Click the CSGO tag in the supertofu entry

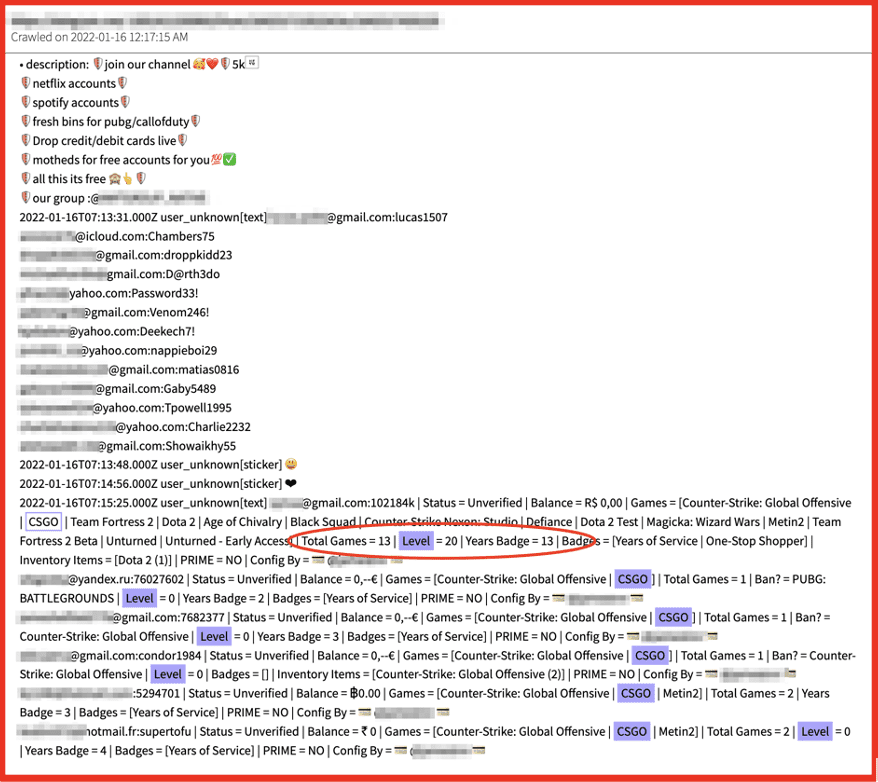pyautogui.click(x=632, y=732)
